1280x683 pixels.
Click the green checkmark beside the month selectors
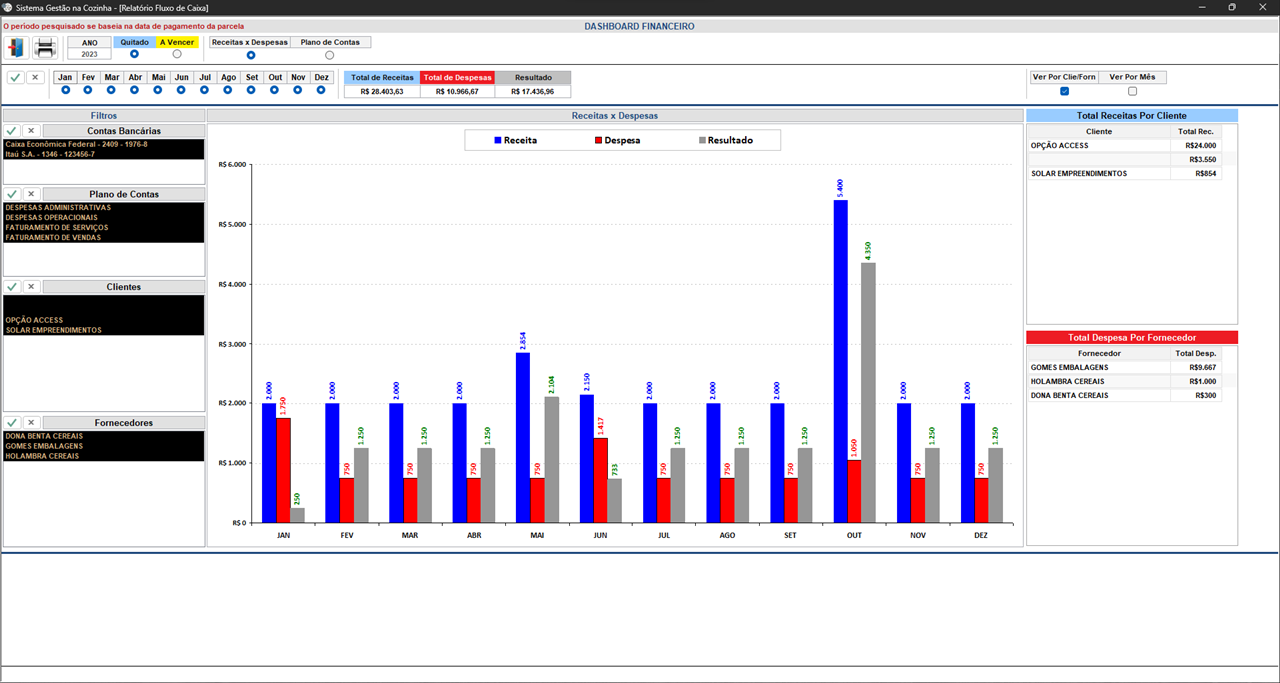pyautogui.click(x=15, y=77)
